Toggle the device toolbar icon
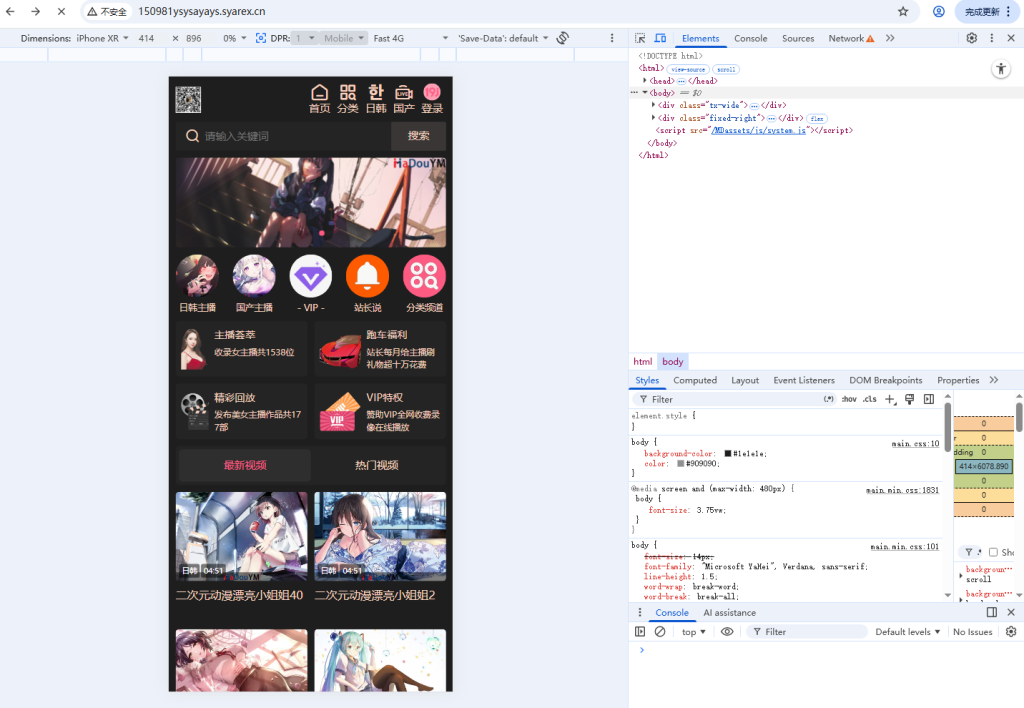Viewport: 1024px width, 708px height. (x=660, y=38)
